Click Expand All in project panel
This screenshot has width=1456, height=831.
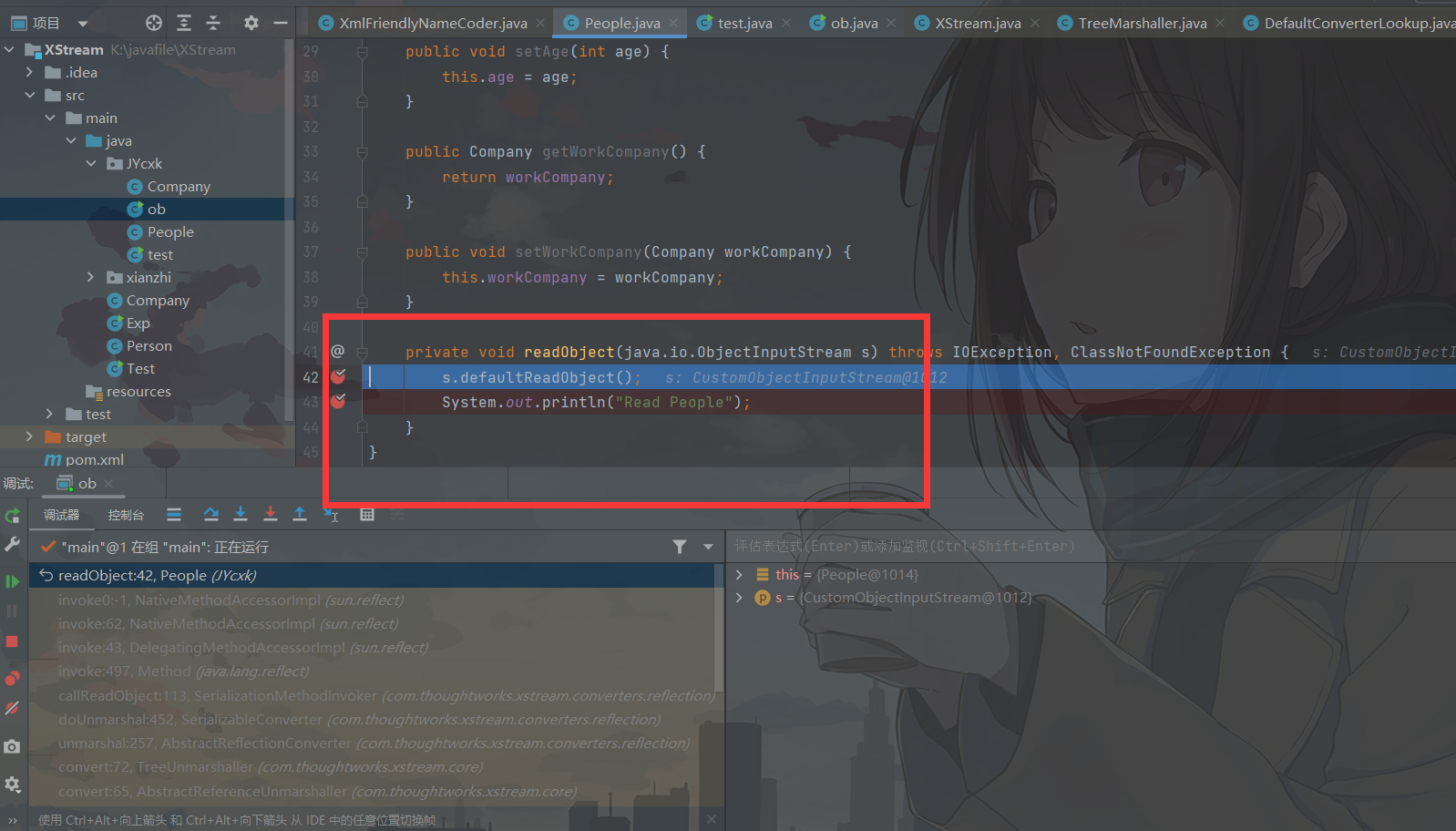tap(184, 23)
